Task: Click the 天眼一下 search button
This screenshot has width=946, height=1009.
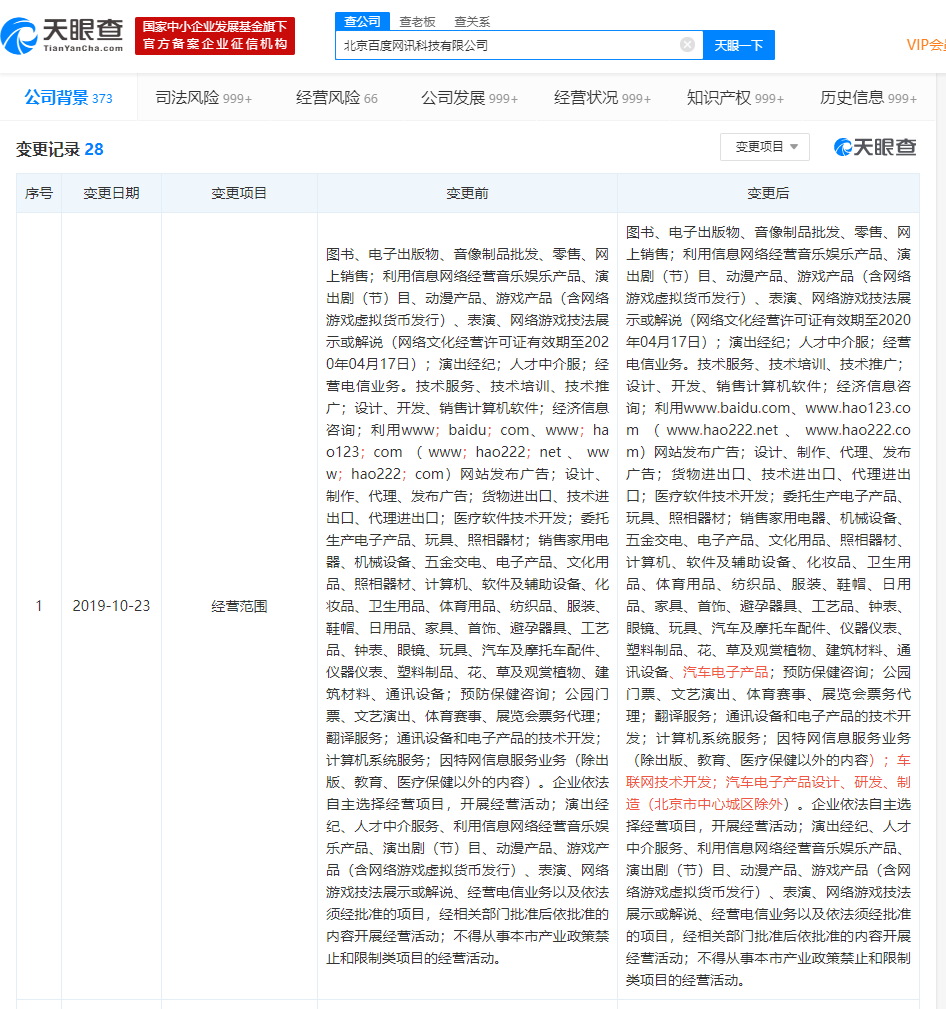Action: point(738,45)
